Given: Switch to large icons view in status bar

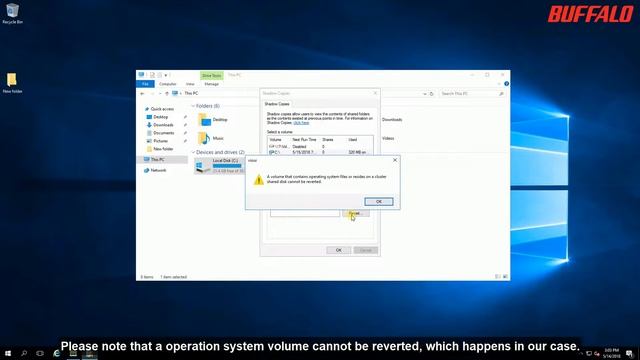Looking at the screenshot, I should click(x=506, y=277).
